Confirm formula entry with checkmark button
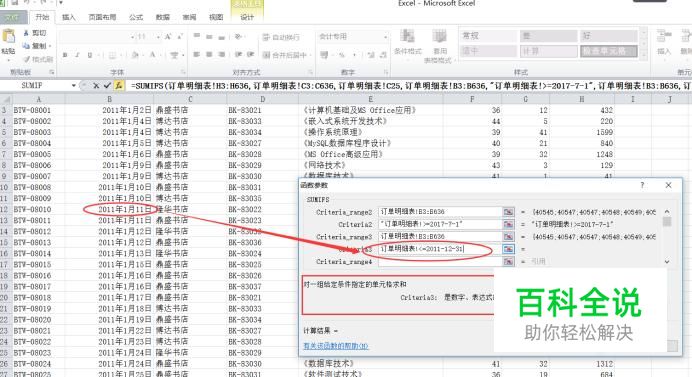This screenshot has width=692, height=377. [107, 86]
